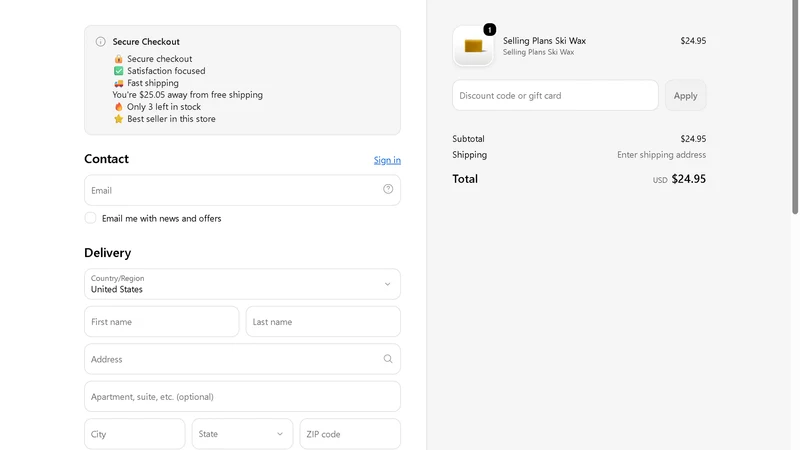Click the Selling Plans Ski Wax product title
The image size is (800, 450).
pos(544,41)
